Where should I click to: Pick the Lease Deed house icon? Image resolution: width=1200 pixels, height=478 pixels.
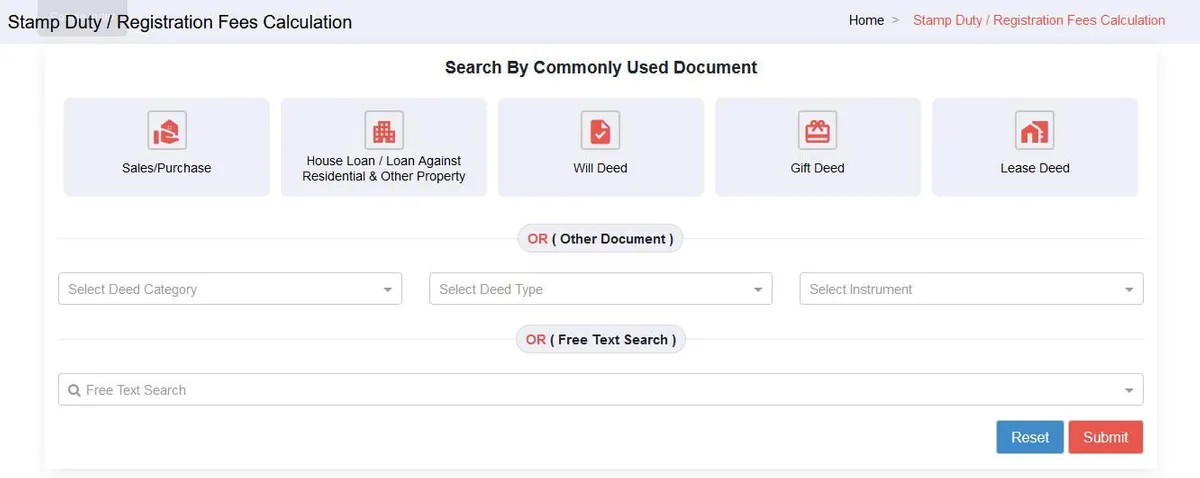pos(1034,130)
